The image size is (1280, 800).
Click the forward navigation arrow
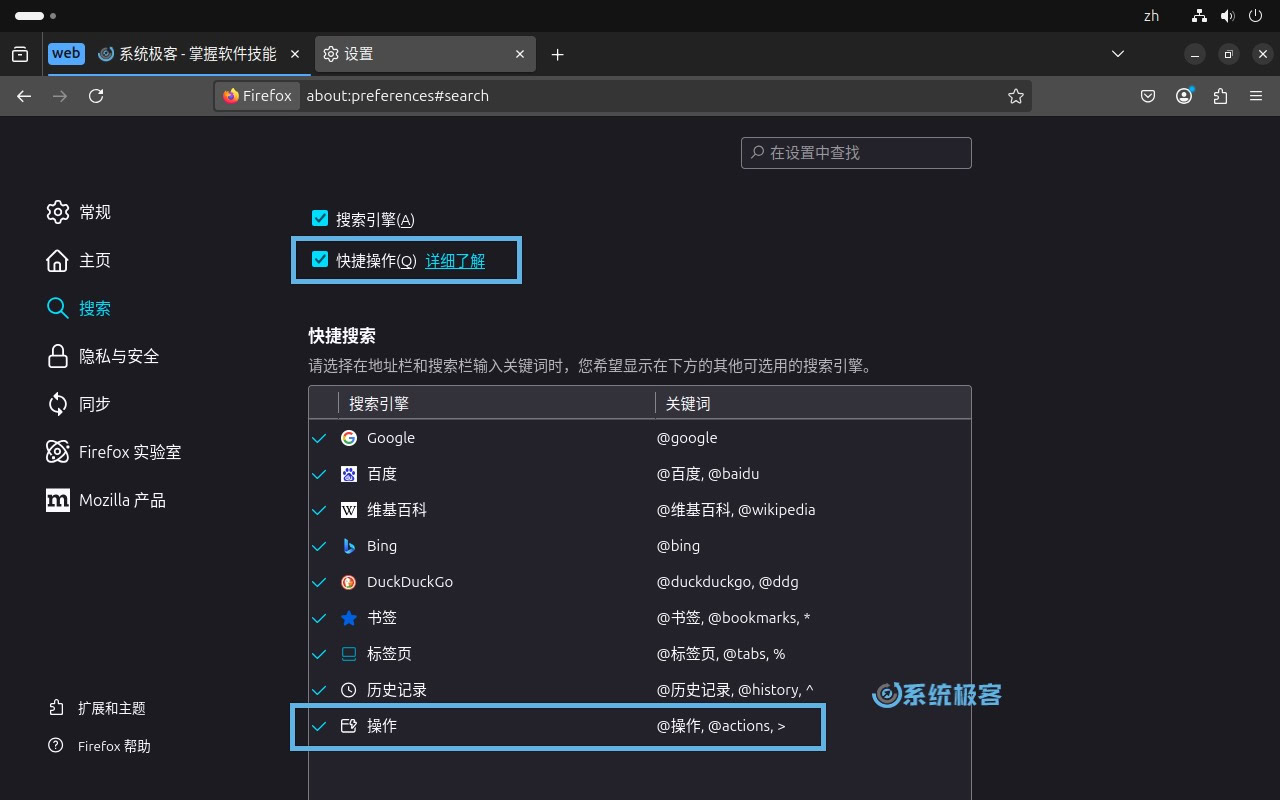coord(60,96)
